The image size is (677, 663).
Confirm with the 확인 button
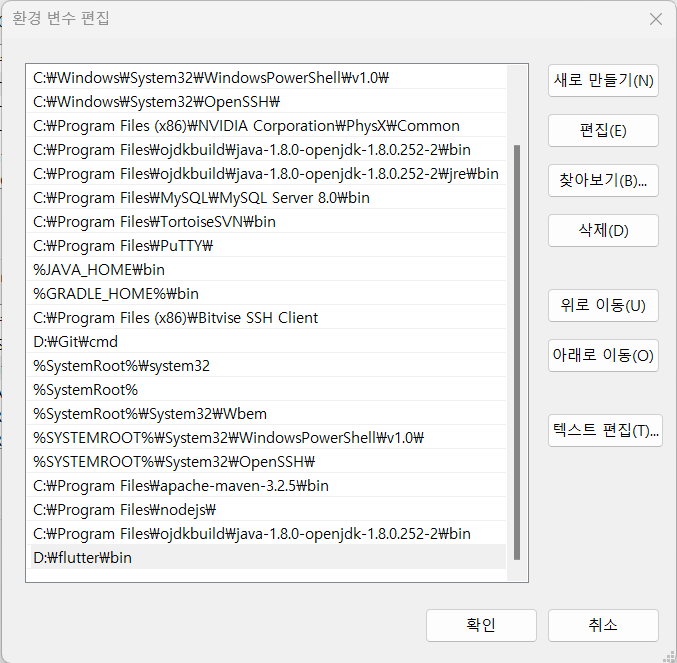click(x=481, y=625)
